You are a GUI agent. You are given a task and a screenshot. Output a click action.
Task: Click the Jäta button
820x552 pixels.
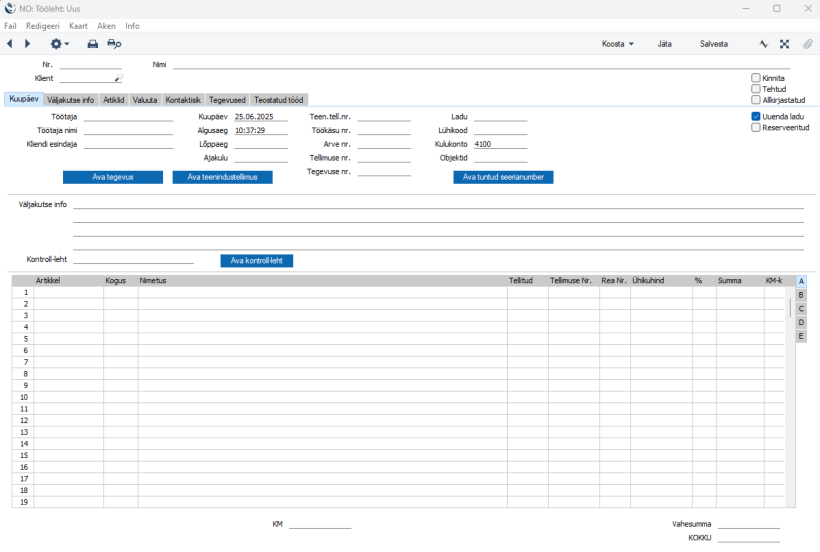pyautogui.click(x=664, y=44)
